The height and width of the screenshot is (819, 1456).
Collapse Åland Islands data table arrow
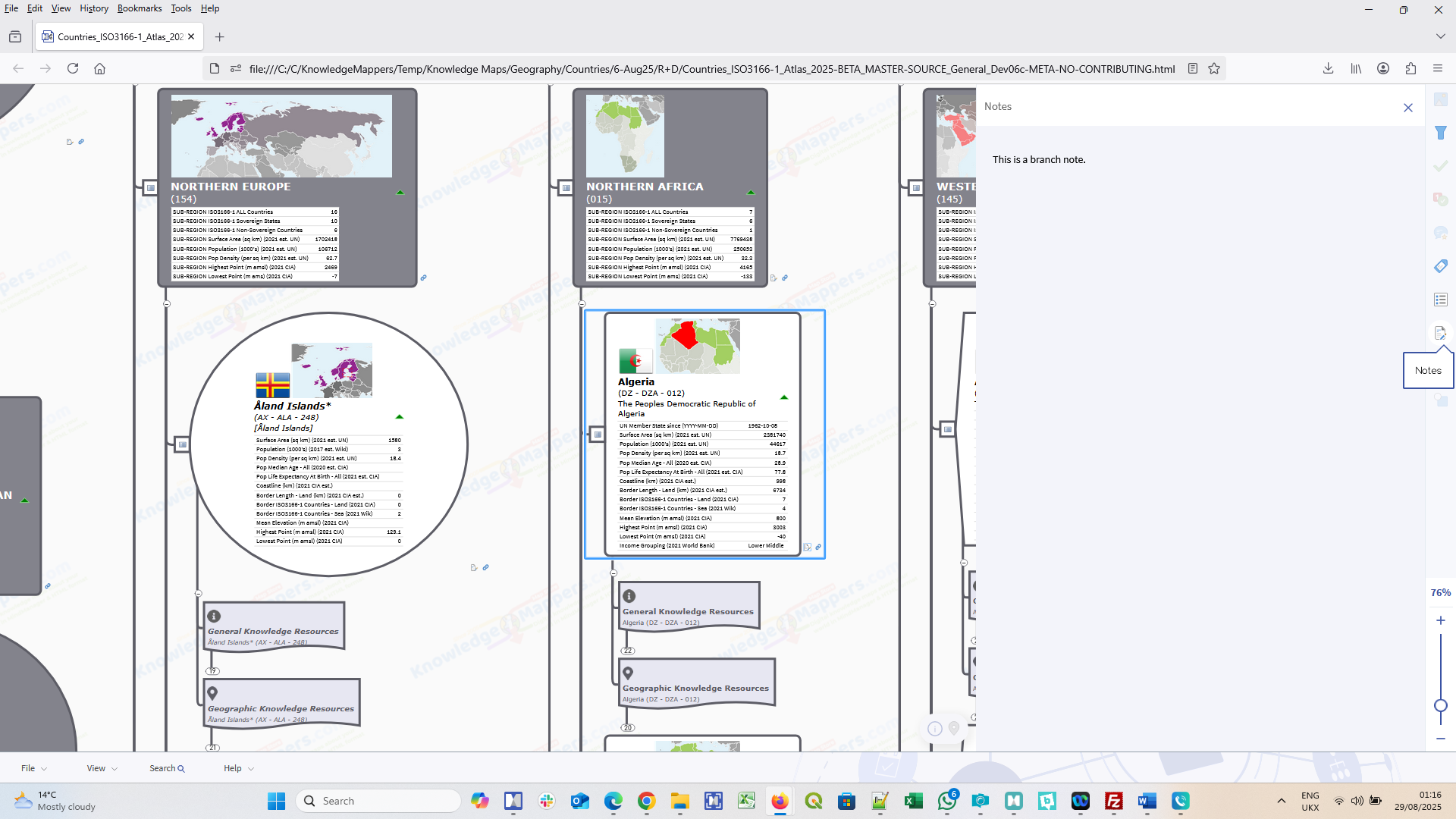point(400,417)
